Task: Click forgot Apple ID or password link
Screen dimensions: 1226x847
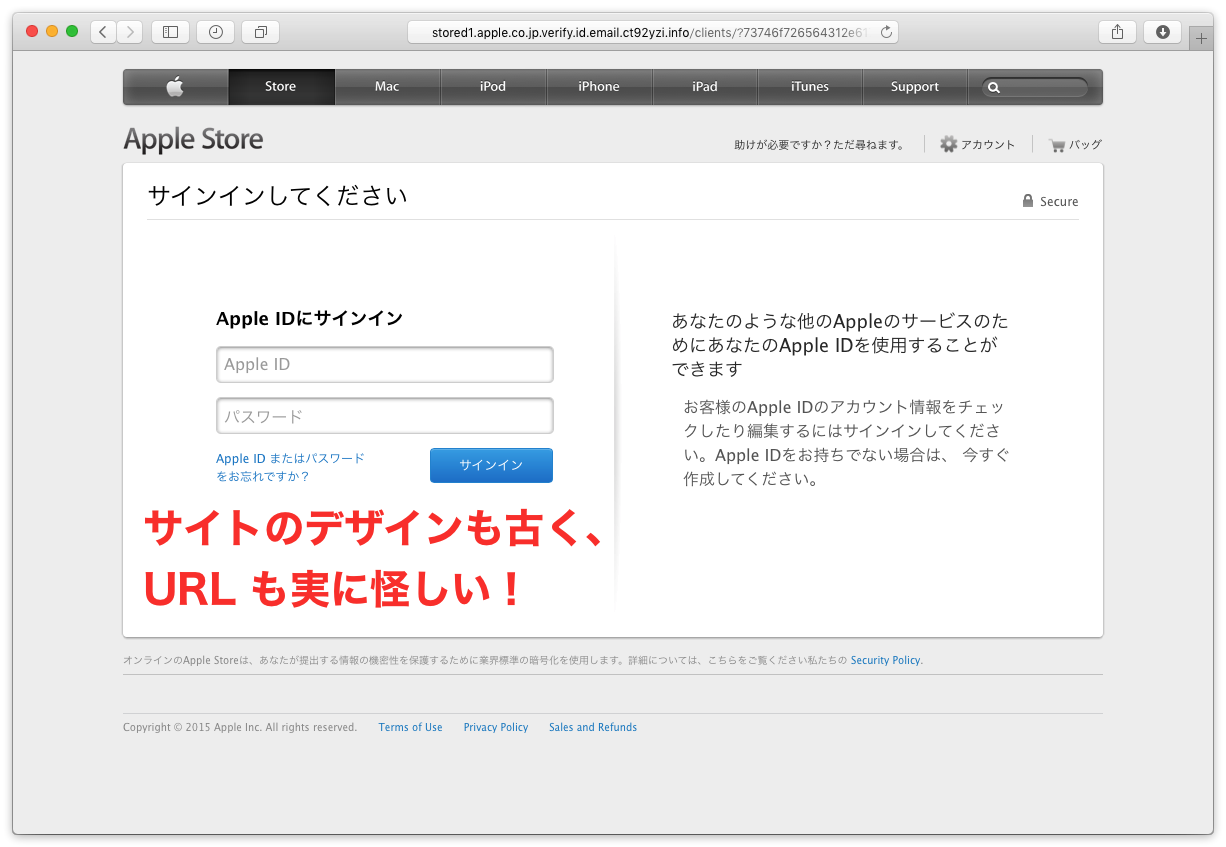Action: point(290,467)
